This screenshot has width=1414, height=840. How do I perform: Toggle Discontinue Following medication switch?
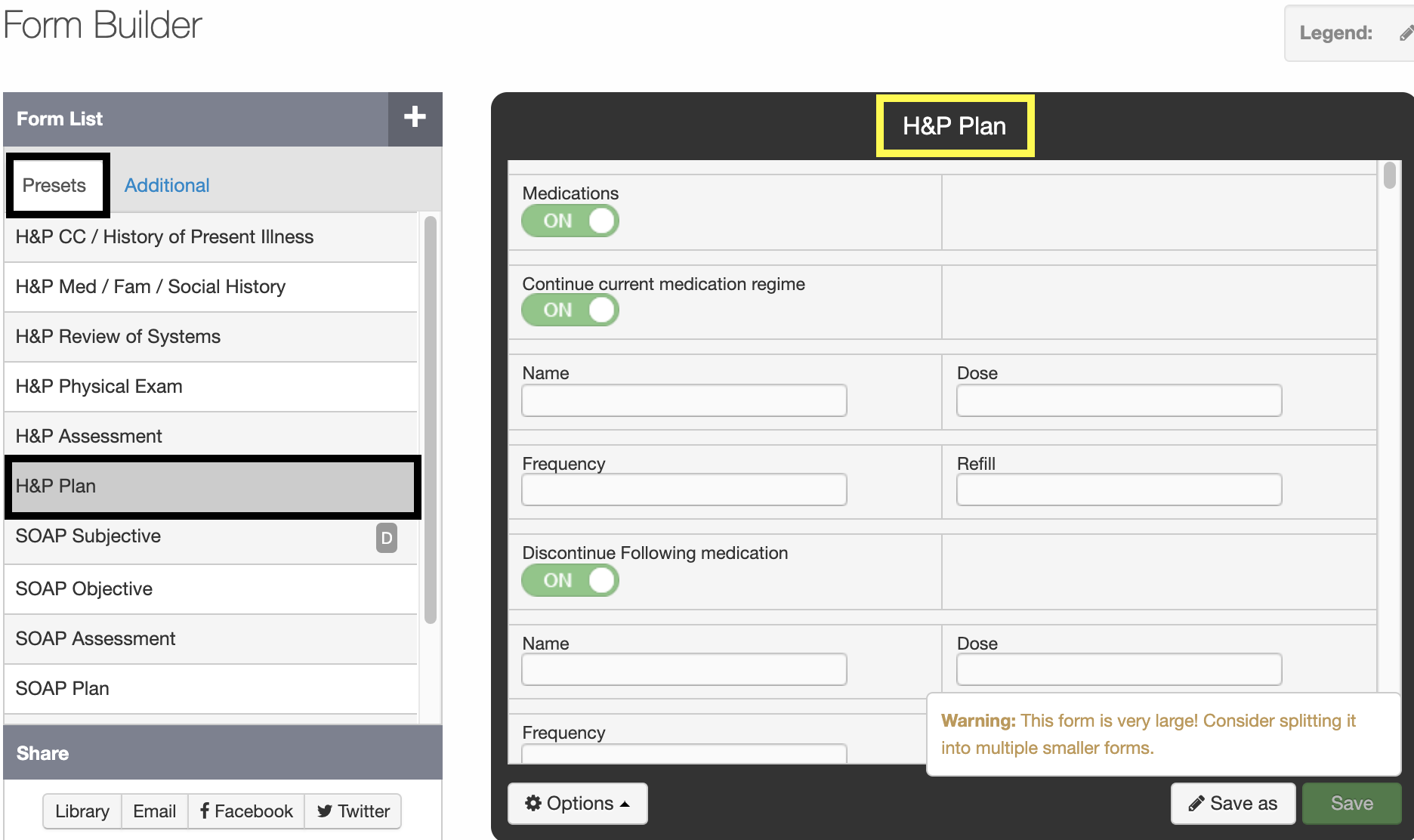point(570,580)
